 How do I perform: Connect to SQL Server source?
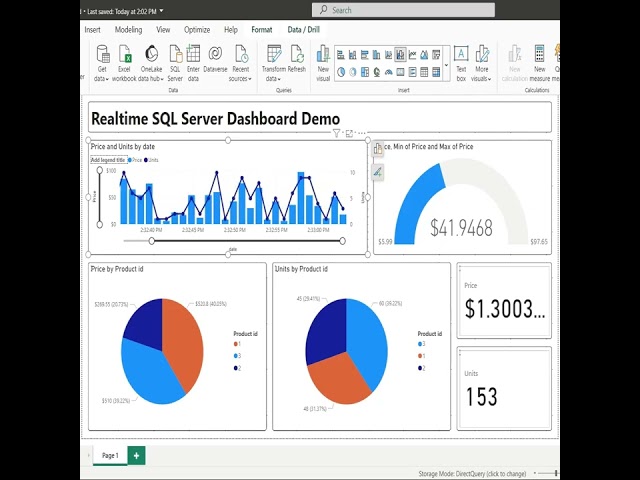coord(175,63)
